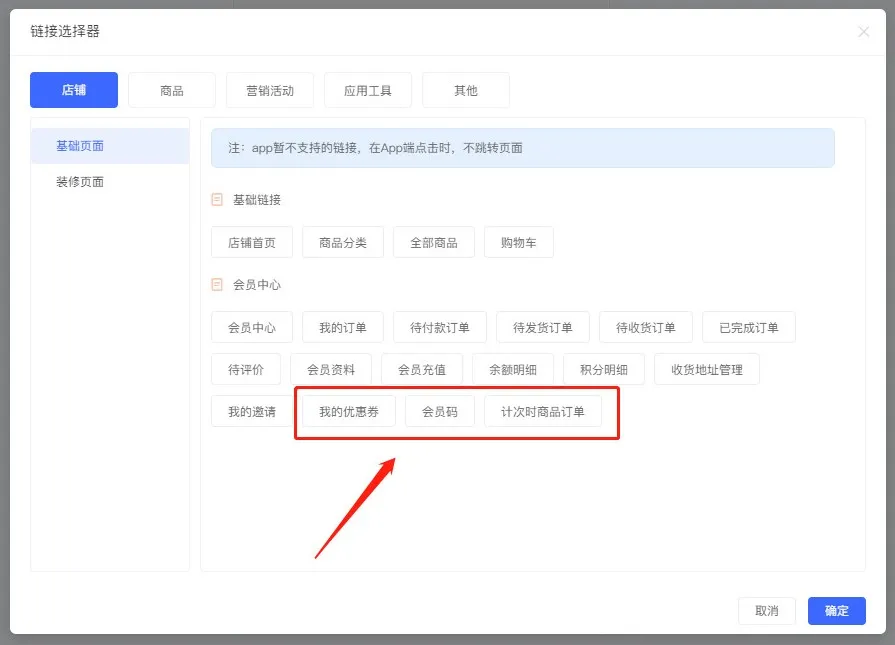This screenshot has height=645, width=895.
Task: Choose 收货地址管理 link option
Action: coord(707,369)
